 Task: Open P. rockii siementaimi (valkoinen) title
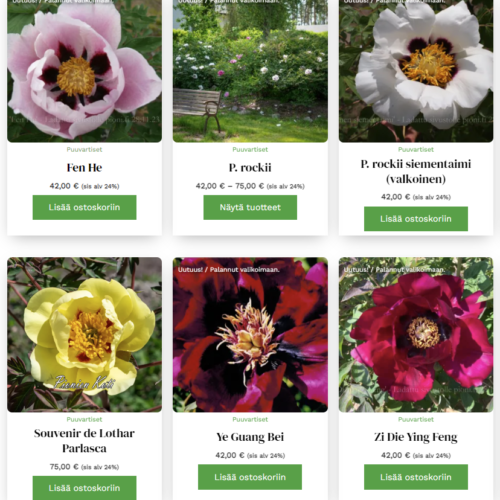(416, 171)
